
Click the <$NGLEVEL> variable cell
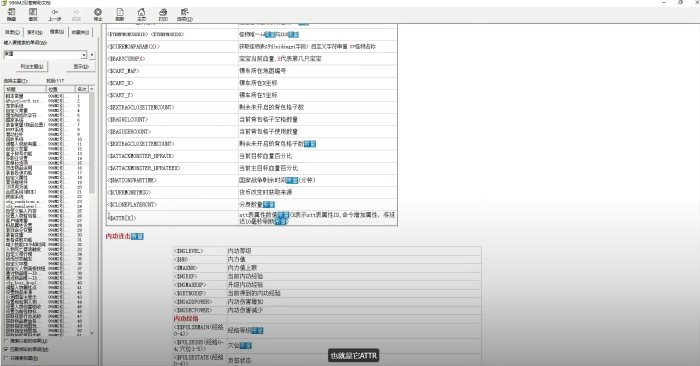pos(200,251)
